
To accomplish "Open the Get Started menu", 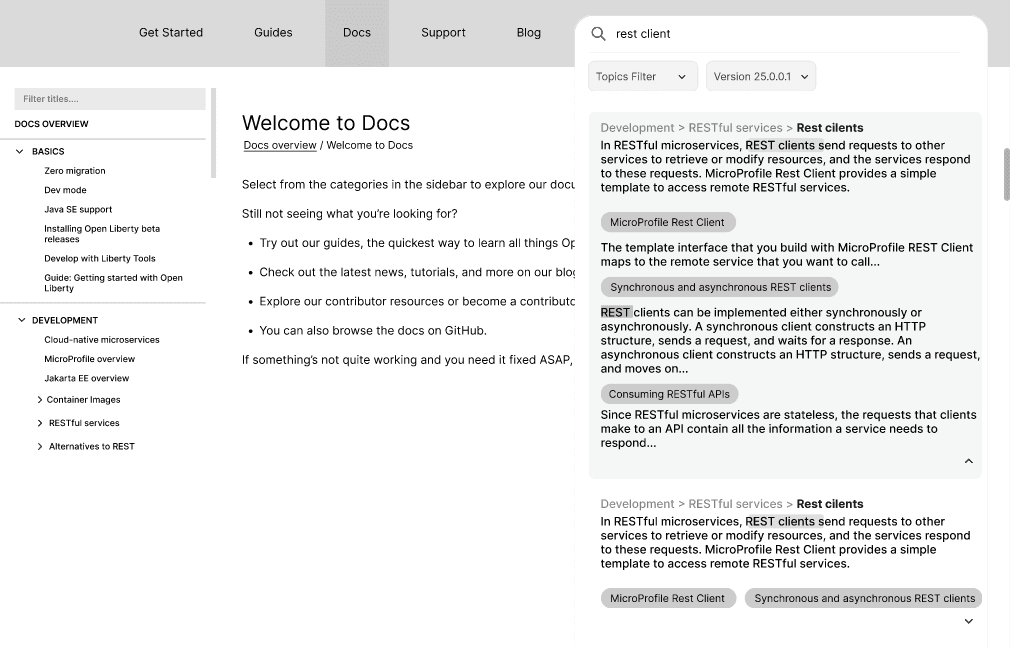I will [x=171, y=33].
